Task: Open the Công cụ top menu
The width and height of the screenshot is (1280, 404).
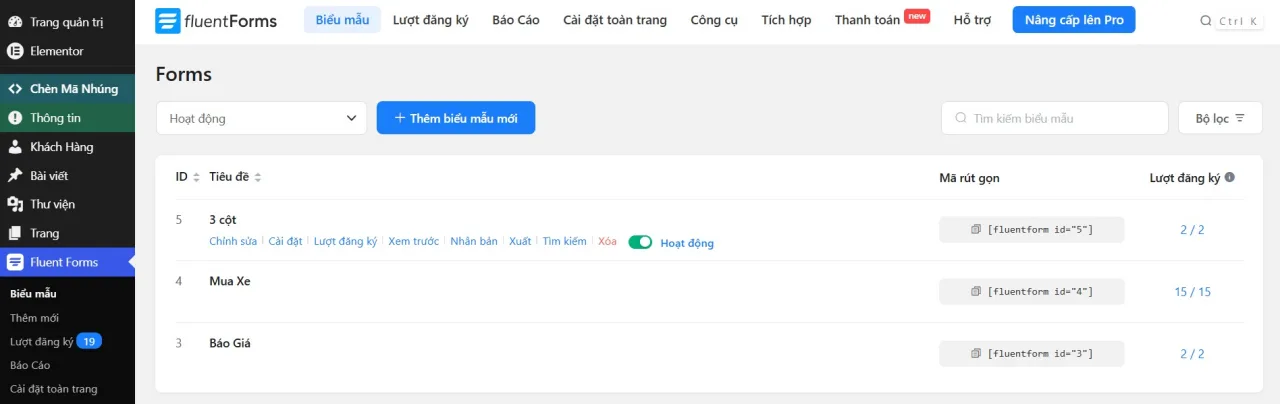Action: pyautogui.click(x=714, y=20)
